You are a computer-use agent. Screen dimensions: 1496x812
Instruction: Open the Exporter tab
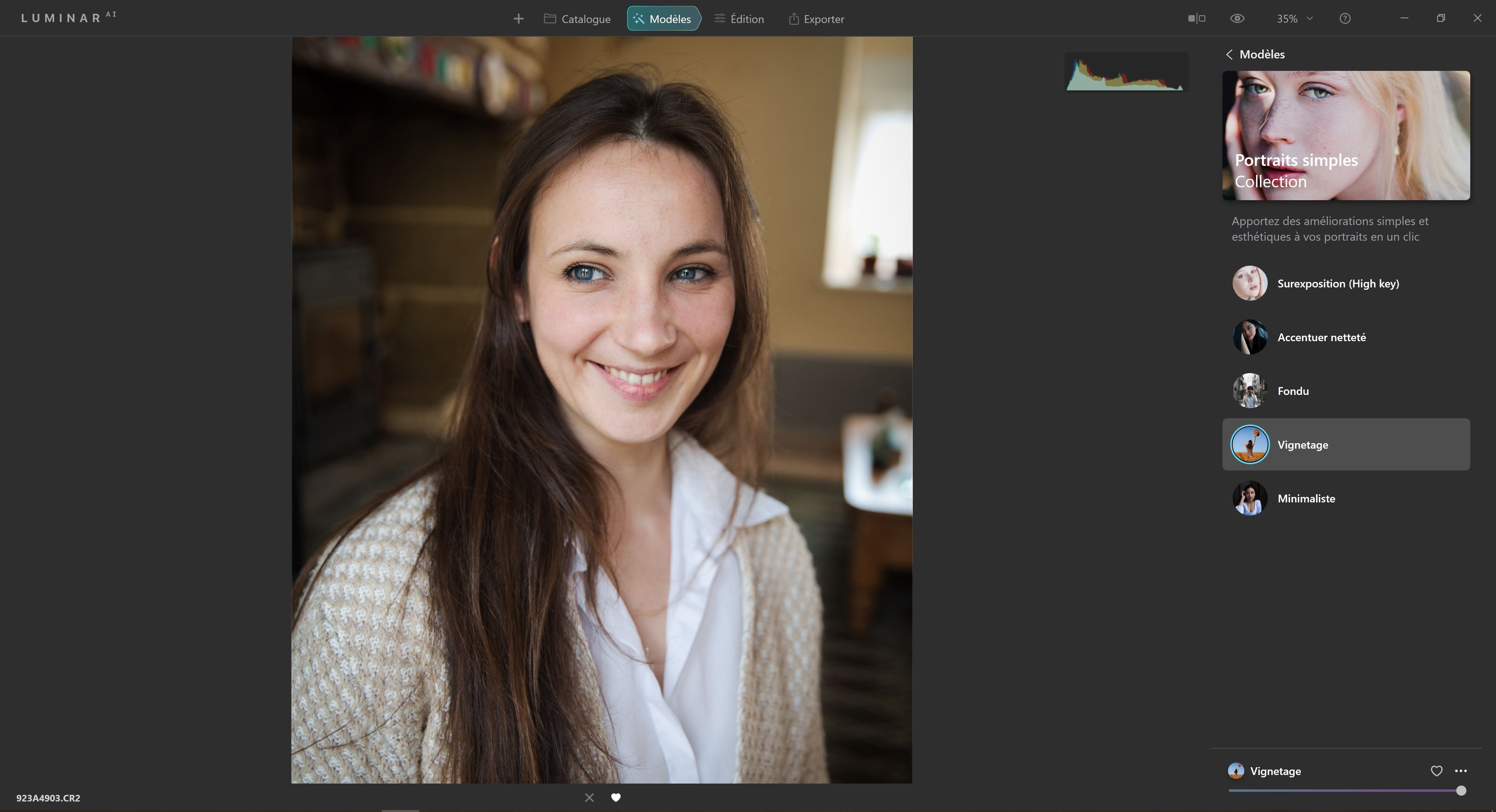[816, 19]
